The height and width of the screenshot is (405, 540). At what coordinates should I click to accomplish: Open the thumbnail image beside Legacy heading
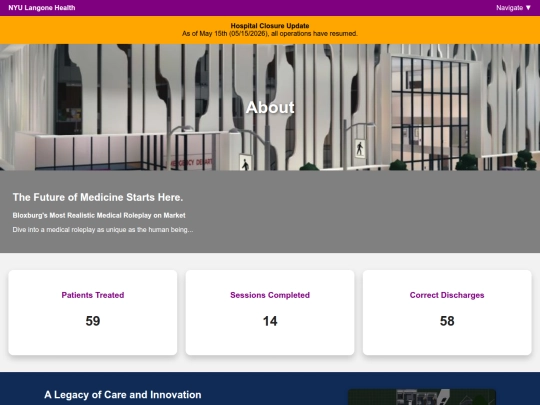(x=422, y=397)
